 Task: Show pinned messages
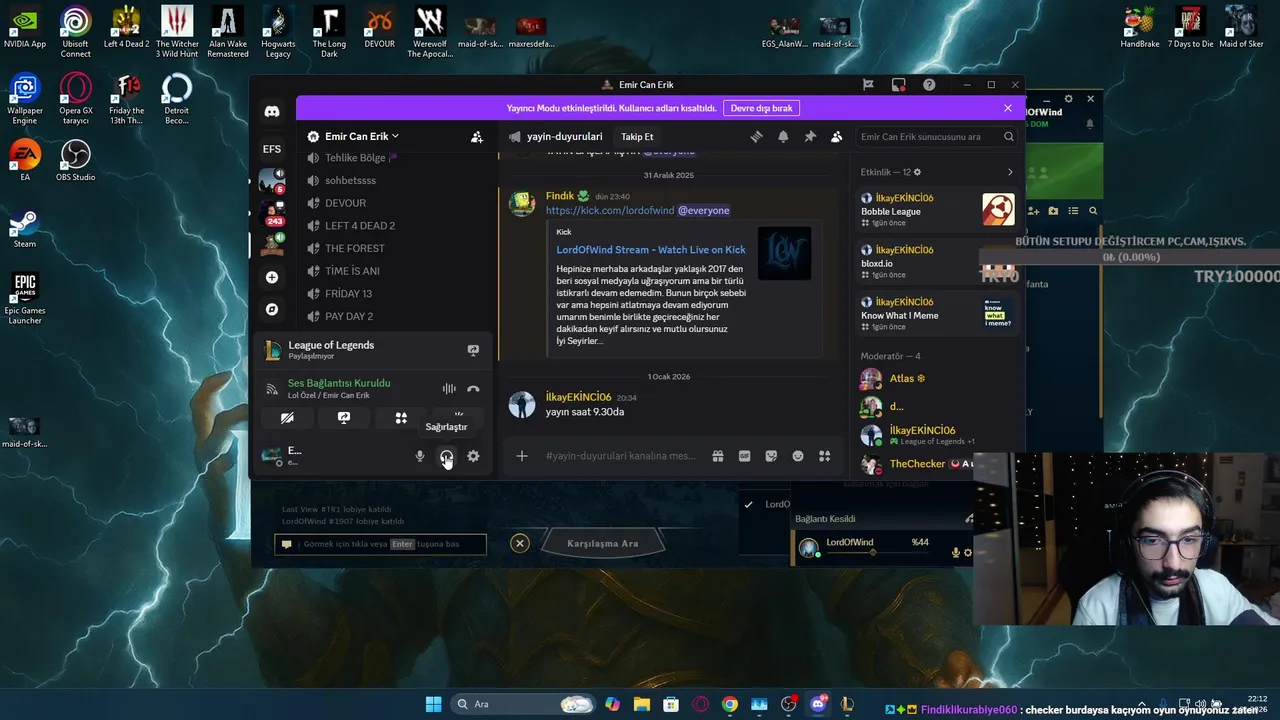[x=810, y=137]
